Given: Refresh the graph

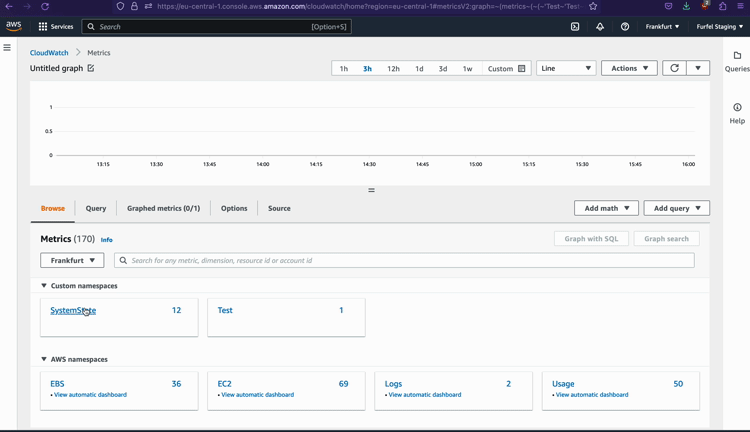Looking at the screenshot, I should pos(674,68).
